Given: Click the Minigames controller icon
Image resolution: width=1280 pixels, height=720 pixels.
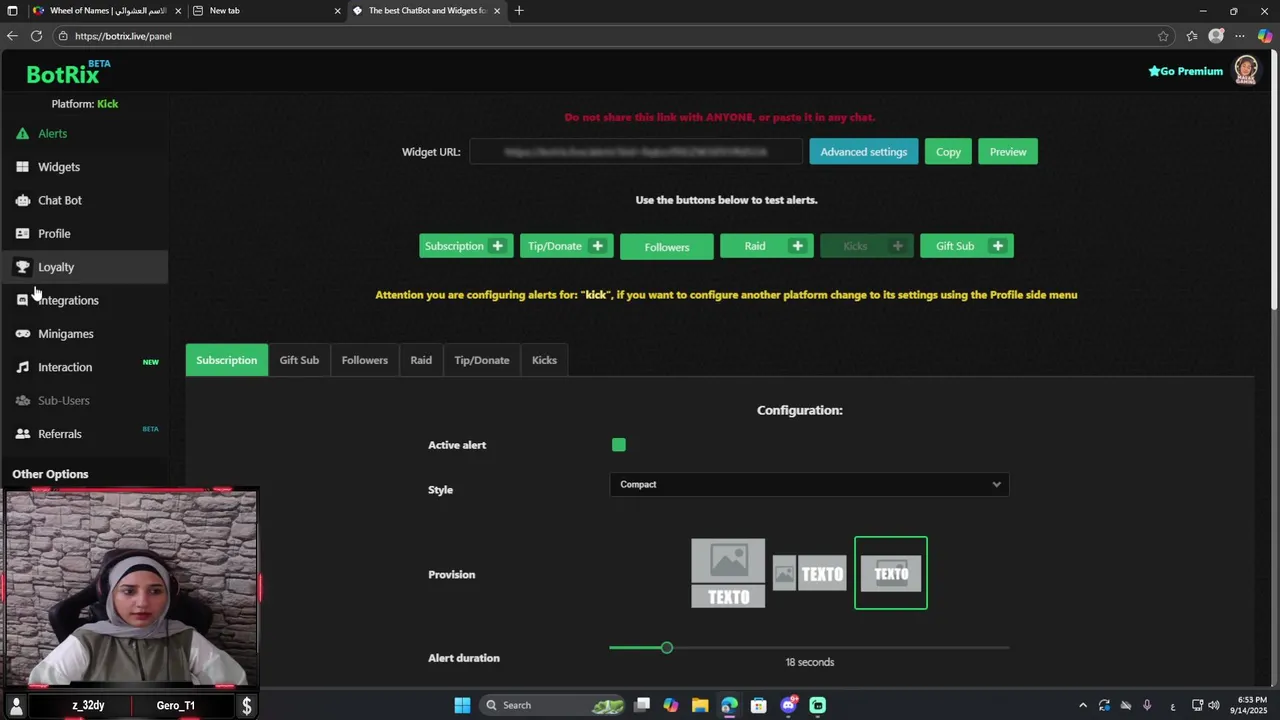Looking at the screenshot, I should click(x=22, y=334).
